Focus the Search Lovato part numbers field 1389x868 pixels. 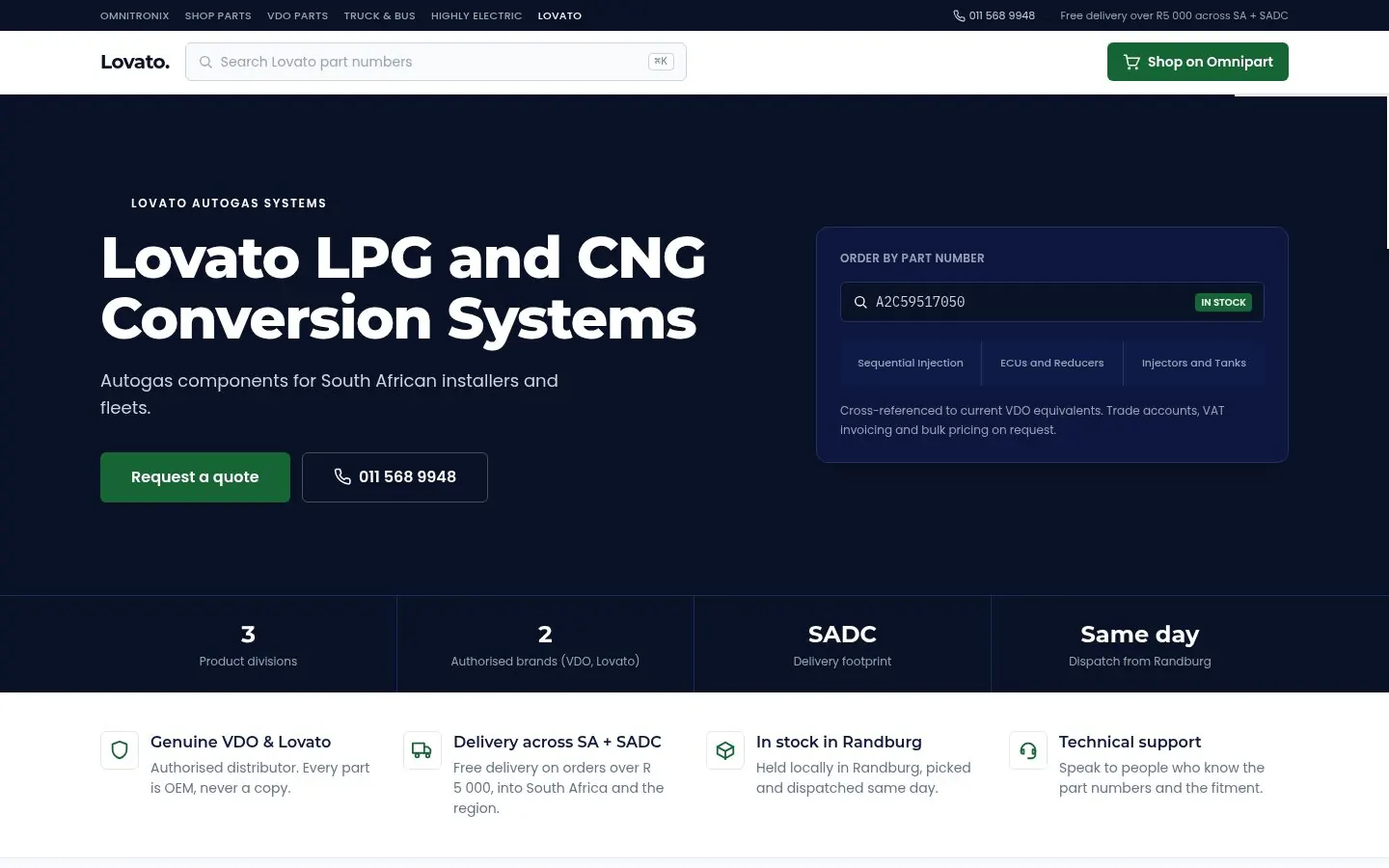click(436, 62)
